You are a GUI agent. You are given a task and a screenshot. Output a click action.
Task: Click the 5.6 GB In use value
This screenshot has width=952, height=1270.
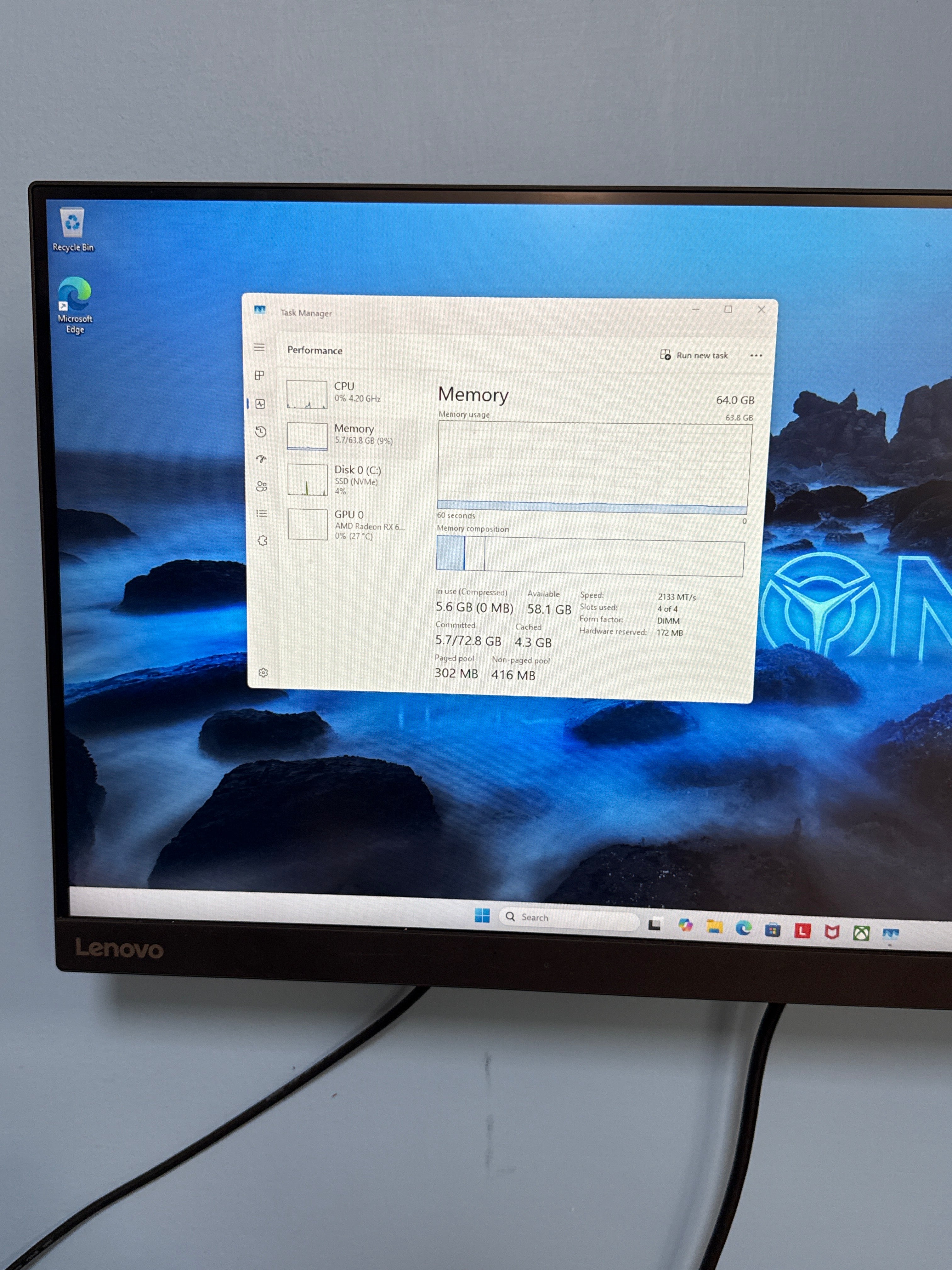474,608
